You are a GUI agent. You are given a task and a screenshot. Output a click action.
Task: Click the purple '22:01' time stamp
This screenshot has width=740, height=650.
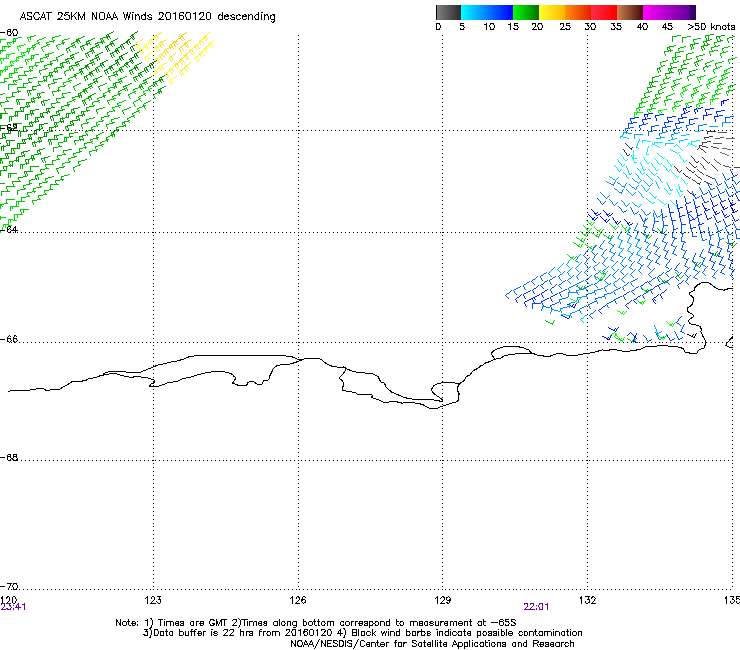click(x=536, y=607)
